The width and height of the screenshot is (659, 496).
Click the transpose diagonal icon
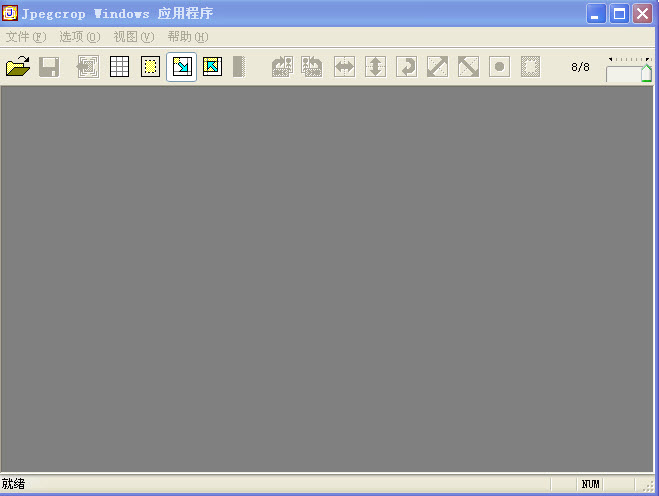tap(438, 67)
